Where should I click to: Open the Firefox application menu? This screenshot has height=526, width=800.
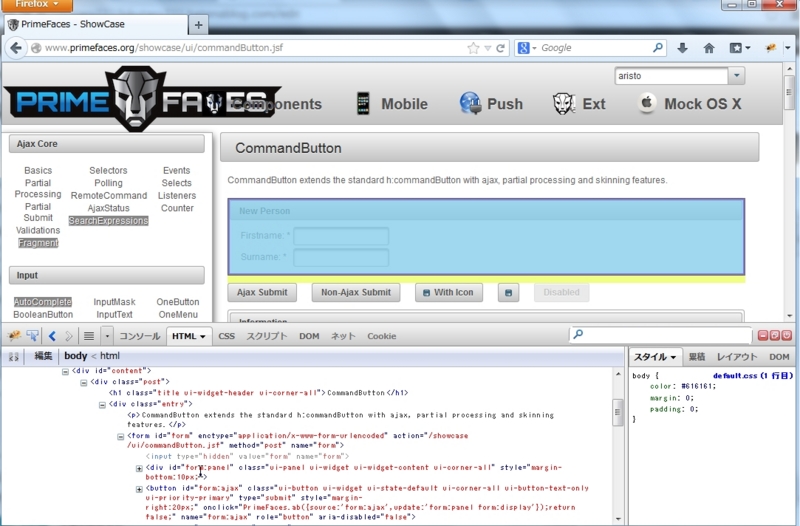(x=37, y=5)
